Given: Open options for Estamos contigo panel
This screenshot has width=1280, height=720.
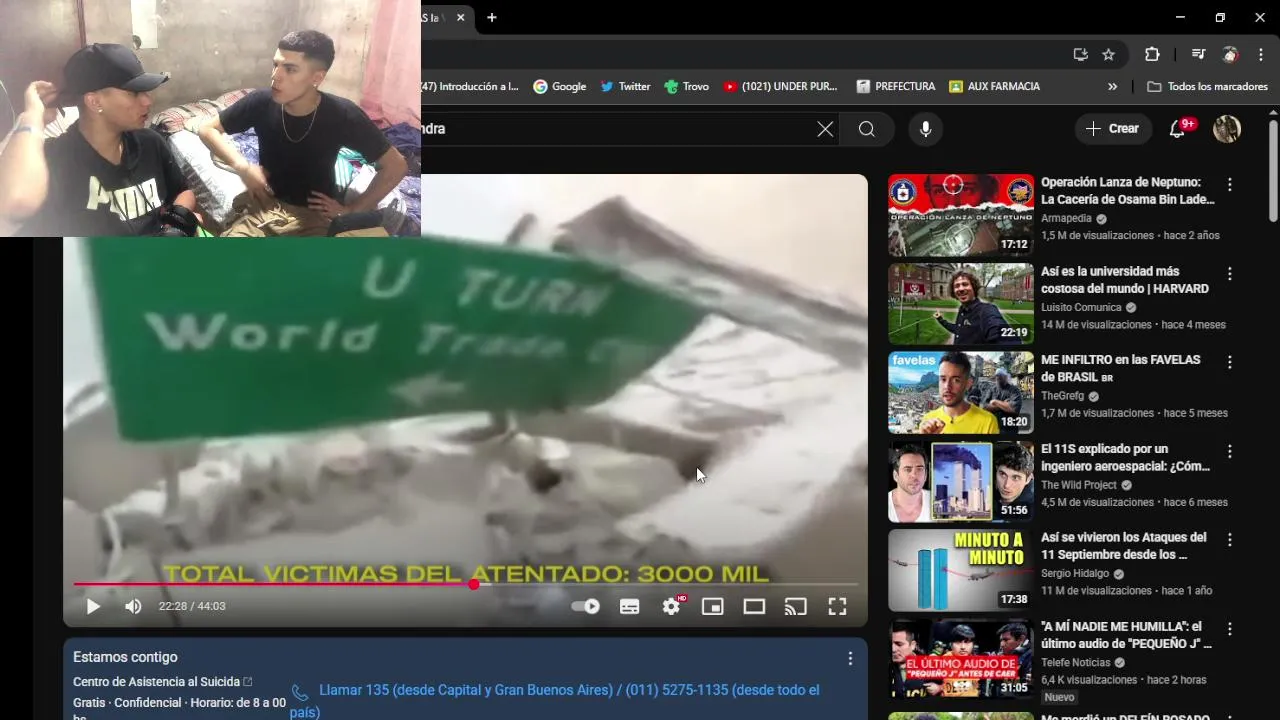Looking at the screenshot, I should [x=850, y=659].
